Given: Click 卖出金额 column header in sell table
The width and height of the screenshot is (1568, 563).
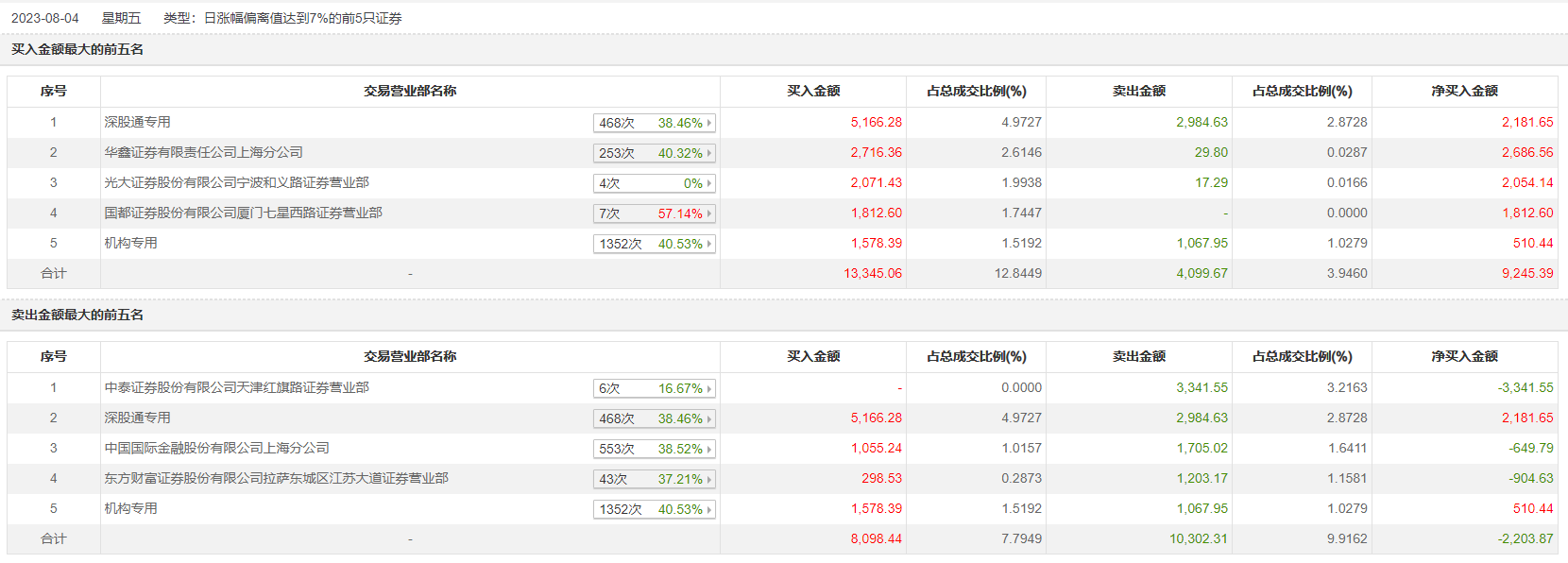Looking at the screenshot, I should pyautogui.click(x=1138, y=356).
